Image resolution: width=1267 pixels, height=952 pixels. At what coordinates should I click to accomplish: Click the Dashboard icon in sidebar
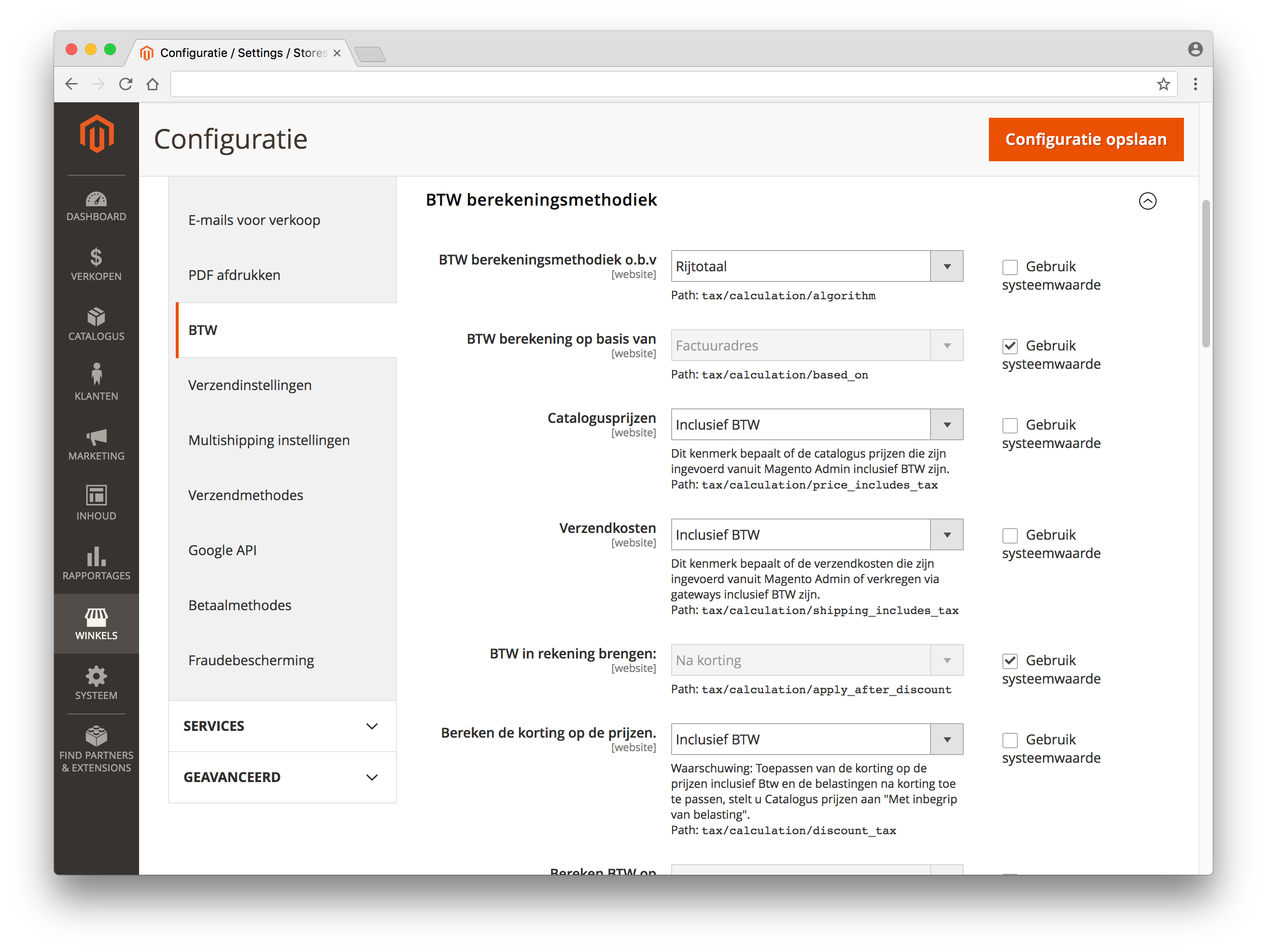[97, 200]
